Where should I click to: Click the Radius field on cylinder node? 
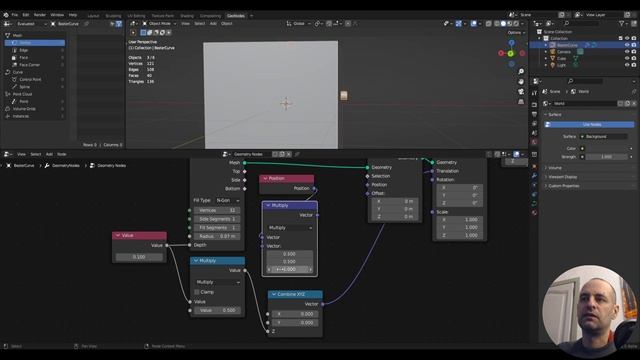tap(217, 236)
